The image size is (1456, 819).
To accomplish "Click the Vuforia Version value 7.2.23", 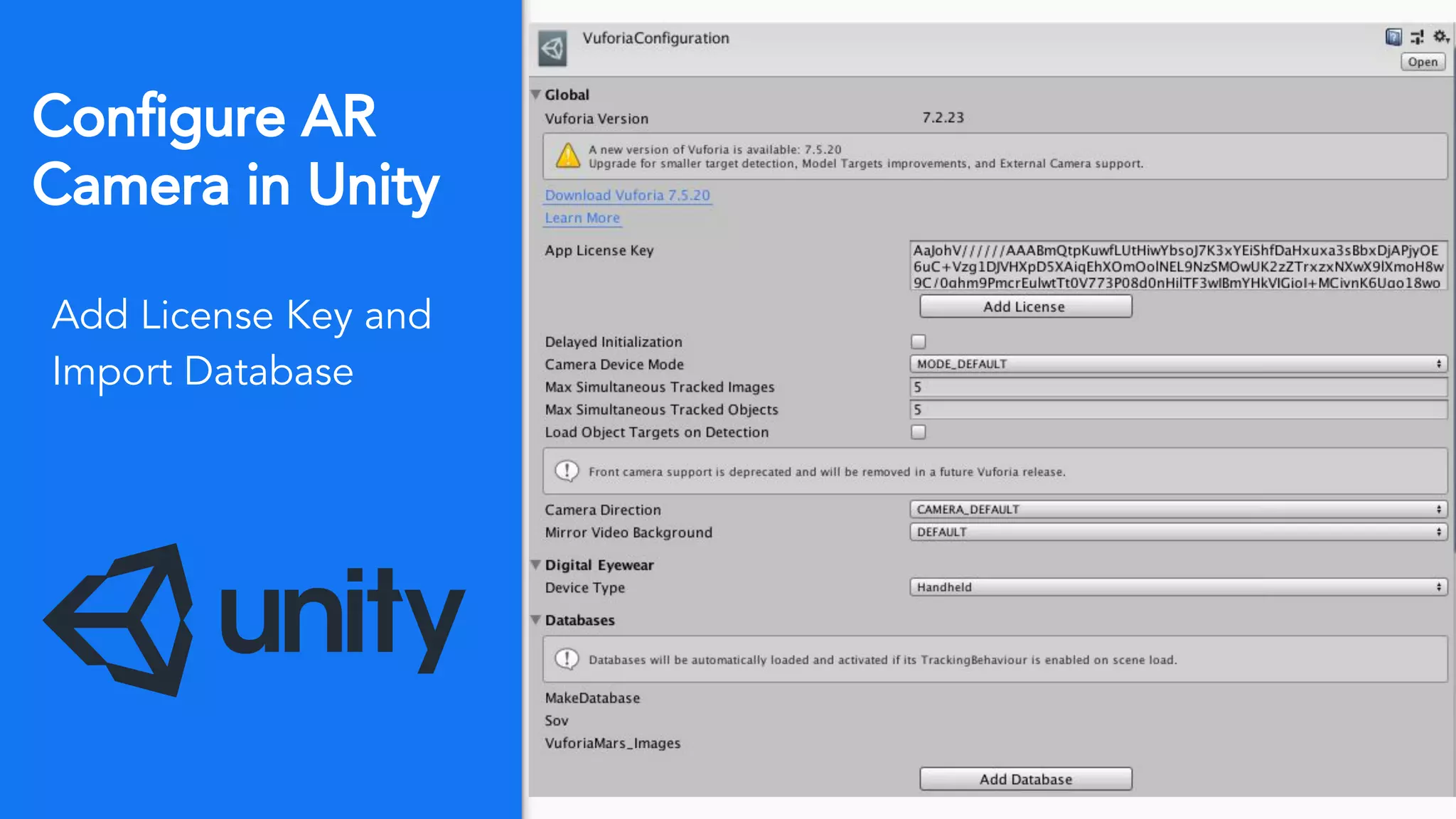I will point(943,118).
